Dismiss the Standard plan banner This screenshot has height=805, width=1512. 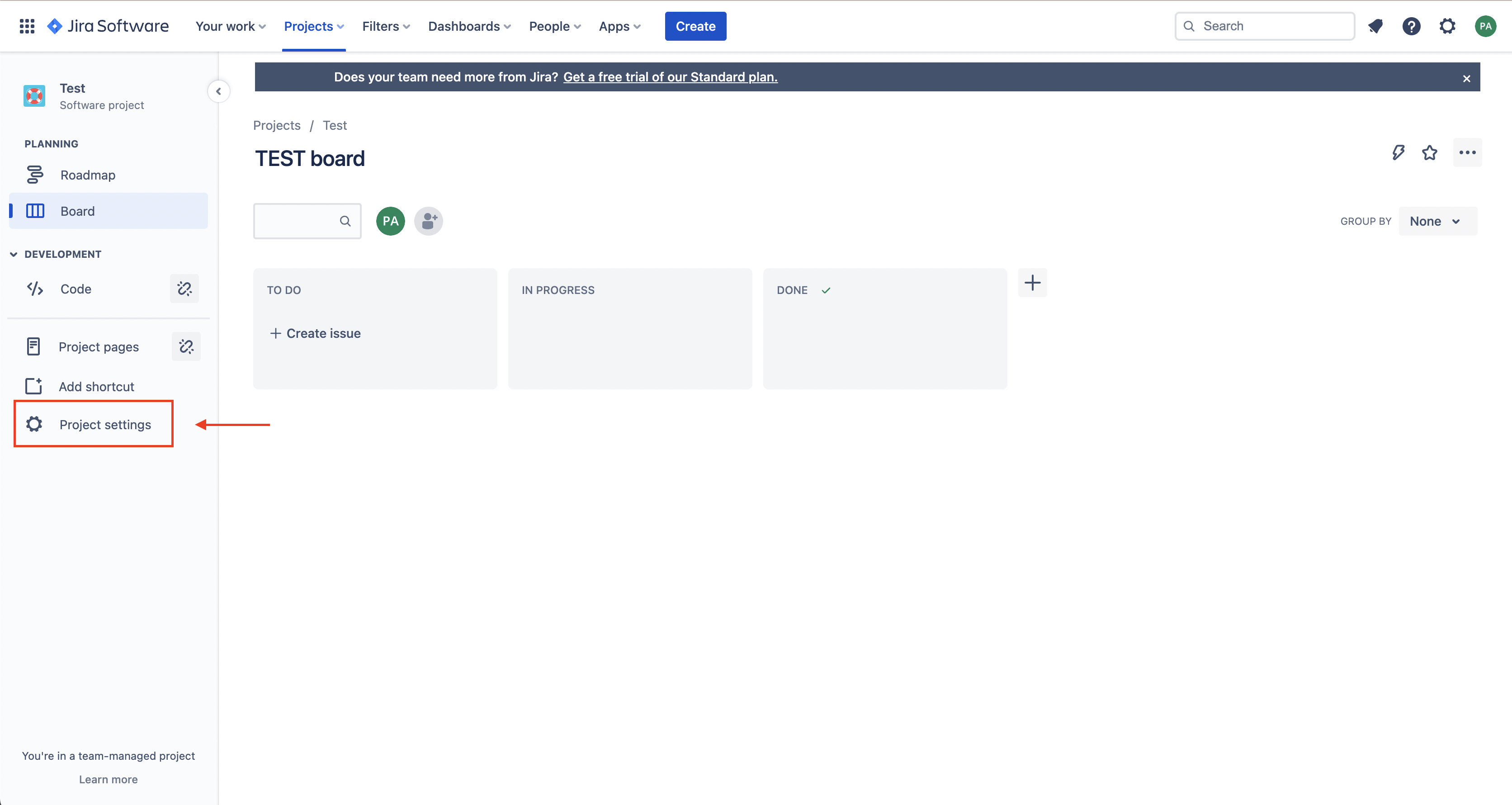tap(1466, 78)
